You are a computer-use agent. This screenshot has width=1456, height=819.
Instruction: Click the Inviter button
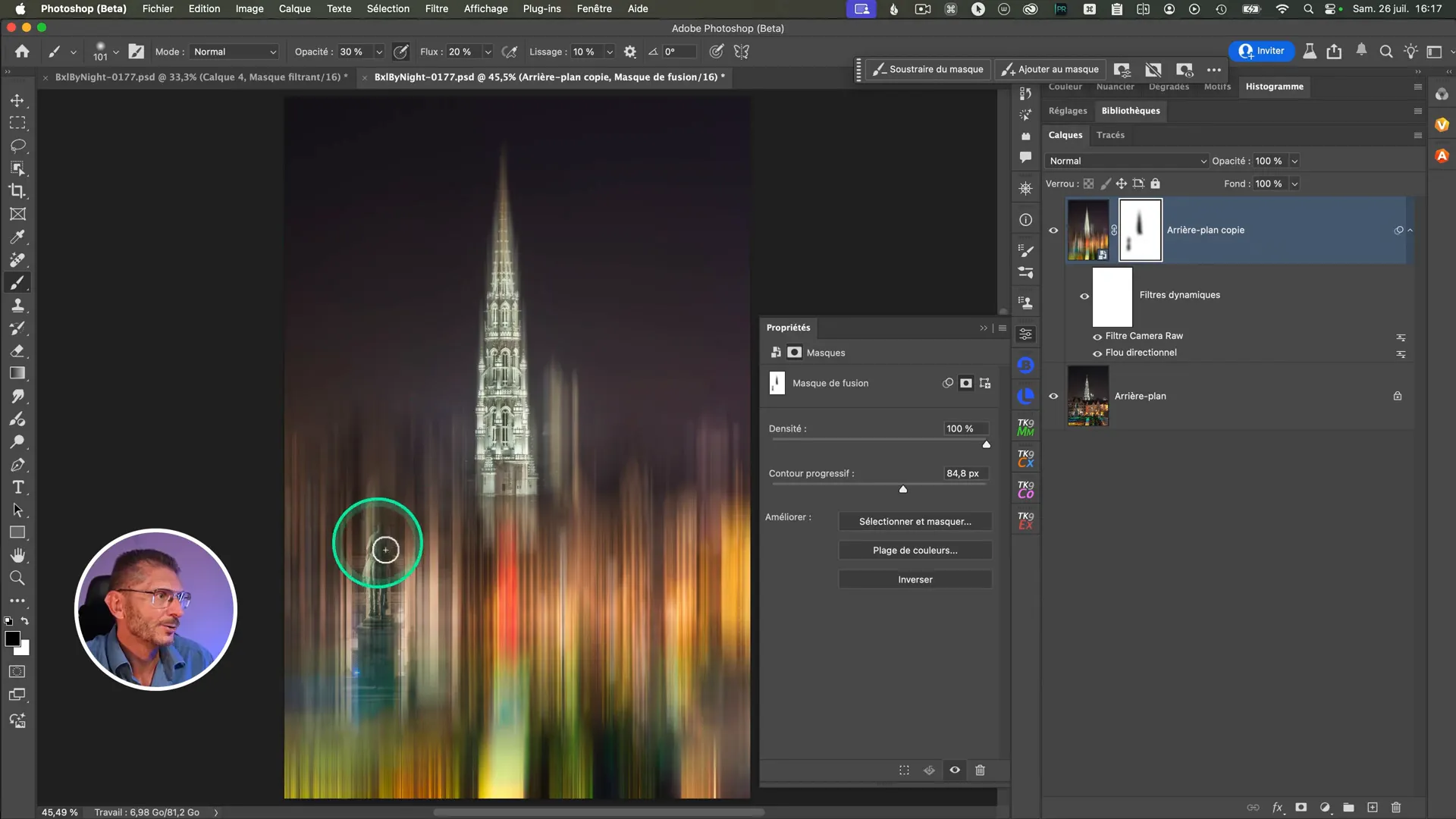click(x=1261, y=51)
